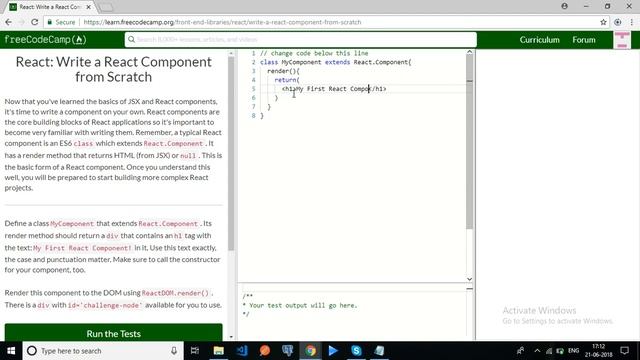
Task: Show hidden system tray icons
Action: (537, 351)
